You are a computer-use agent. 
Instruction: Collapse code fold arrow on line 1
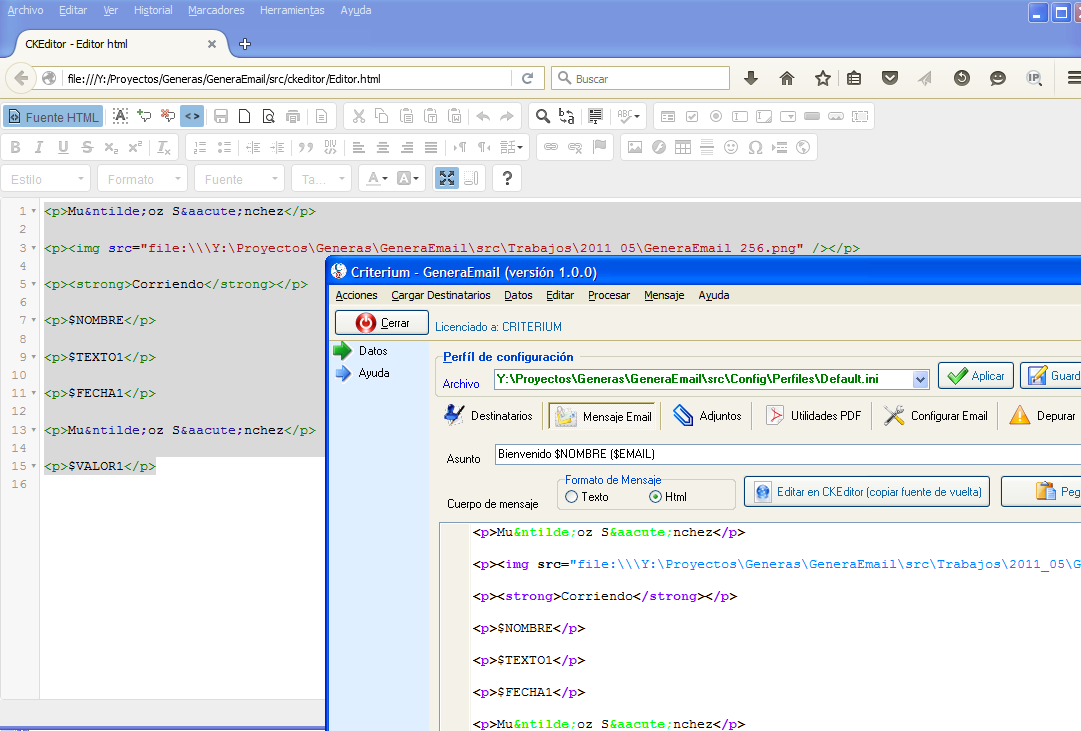tap(33, 211)
